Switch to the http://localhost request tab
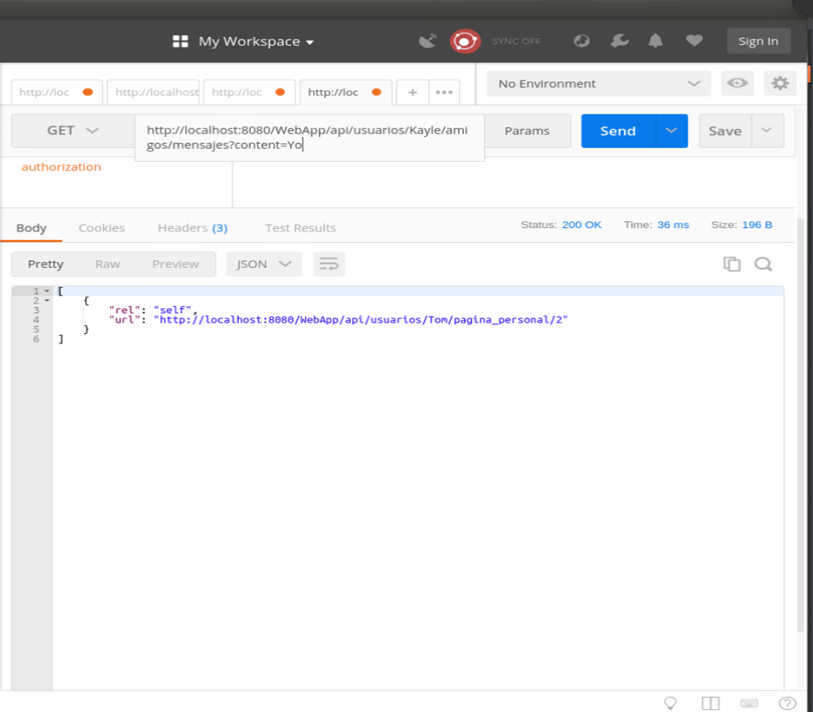 pyautogui.click(x=154, y=92)
